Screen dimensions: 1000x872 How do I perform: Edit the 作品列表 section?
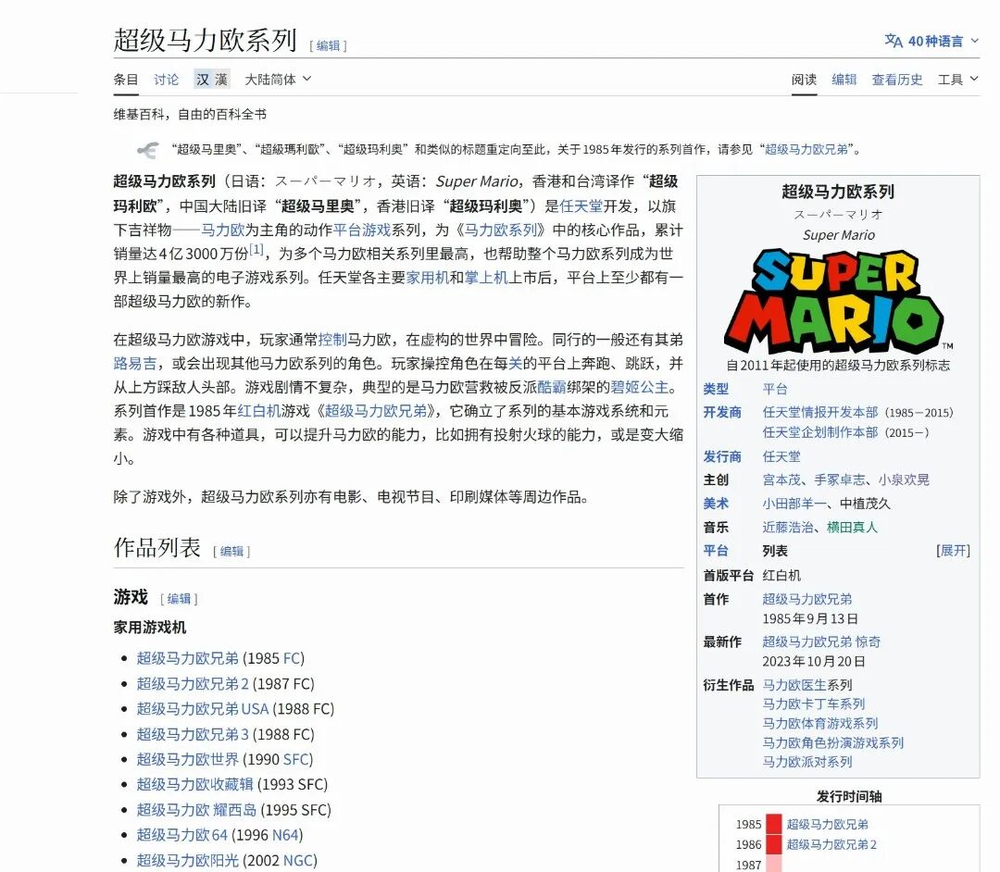(x=232, y=551)
